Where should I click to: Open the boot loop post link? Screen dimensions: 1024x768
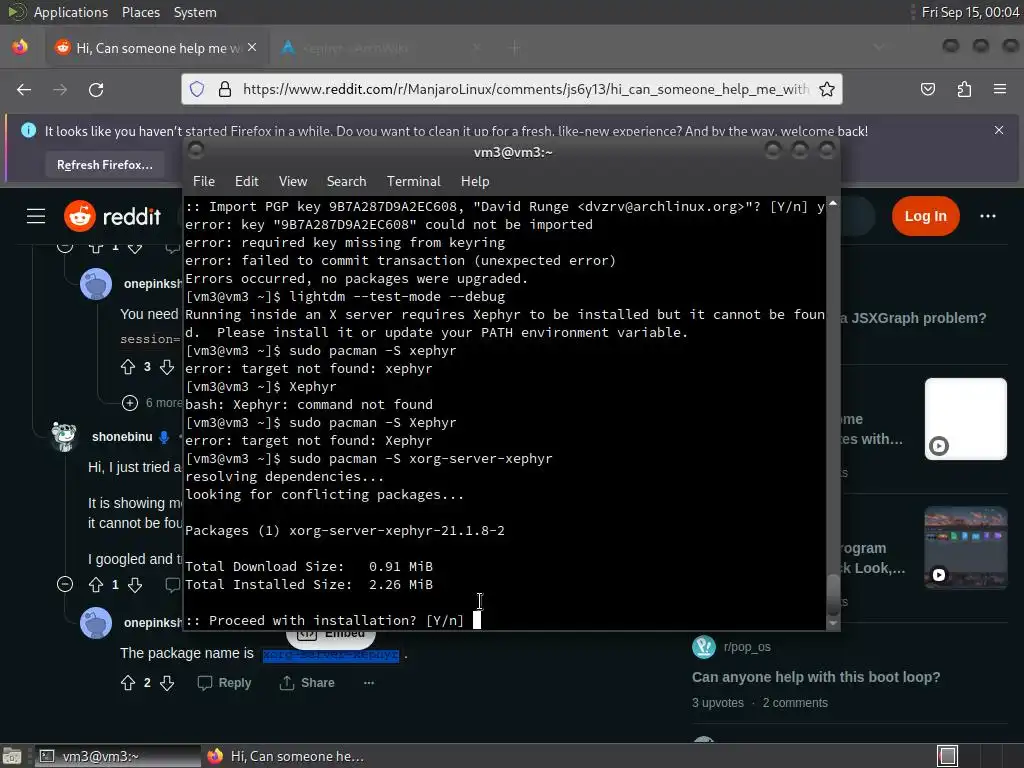pyautogui.click(x=816, y=677)
